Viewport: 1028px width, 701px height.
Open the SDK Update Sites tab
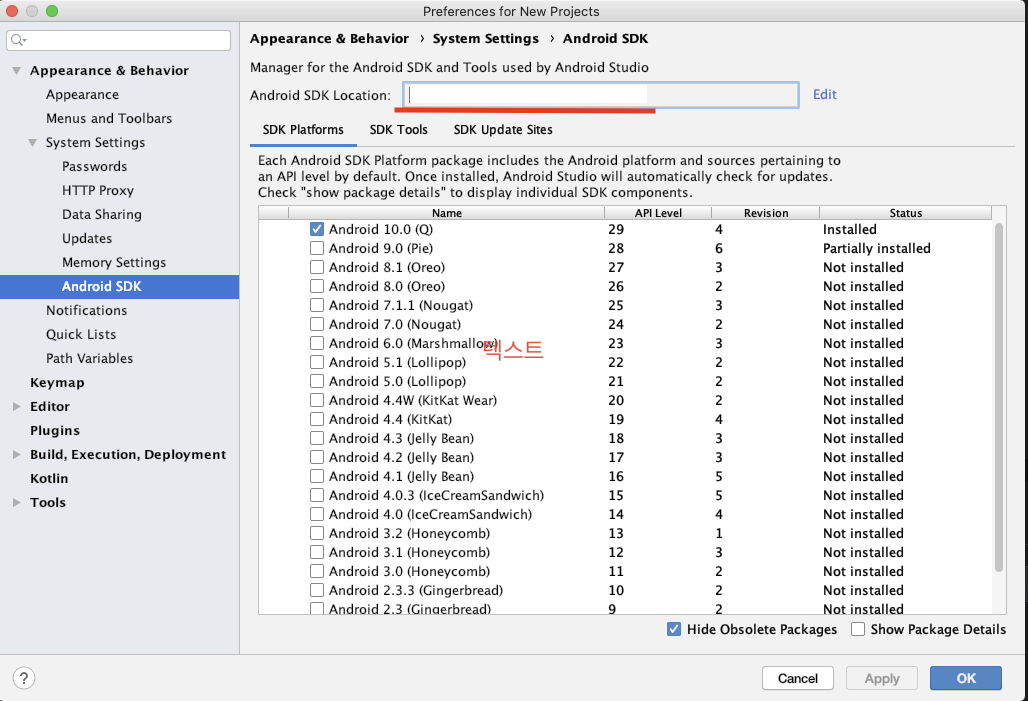tap(503, 130)
